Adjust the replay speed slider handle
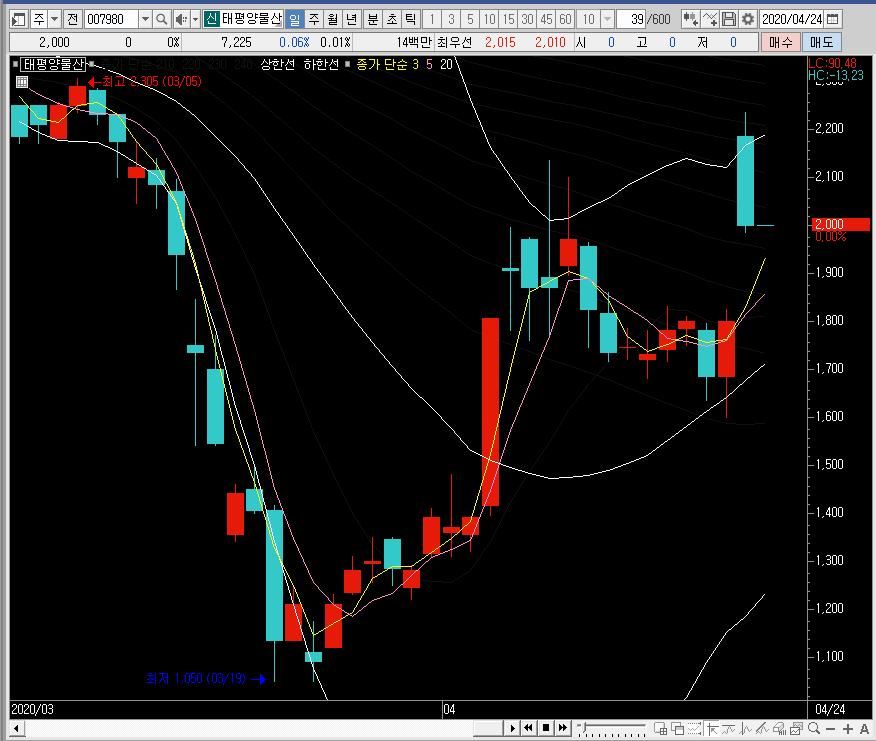This screenshot has height=741, width=876. click(585, 726)
